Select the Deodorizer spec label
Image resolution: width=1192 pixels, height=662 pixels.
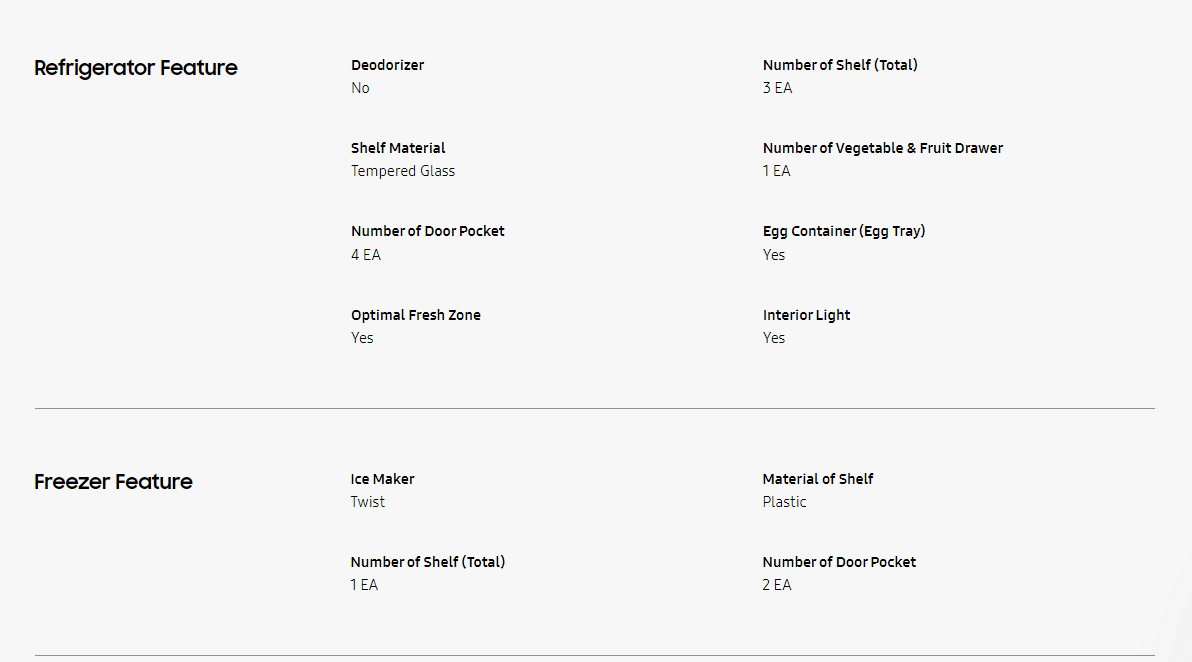(x=387, y=65)
